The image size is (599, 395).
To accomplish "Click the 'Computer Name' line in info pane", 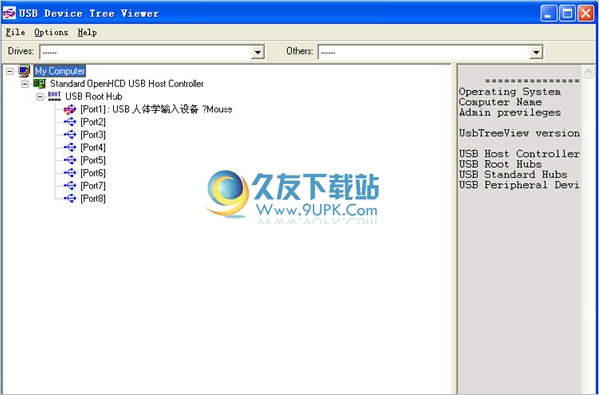I will (500, 102).
